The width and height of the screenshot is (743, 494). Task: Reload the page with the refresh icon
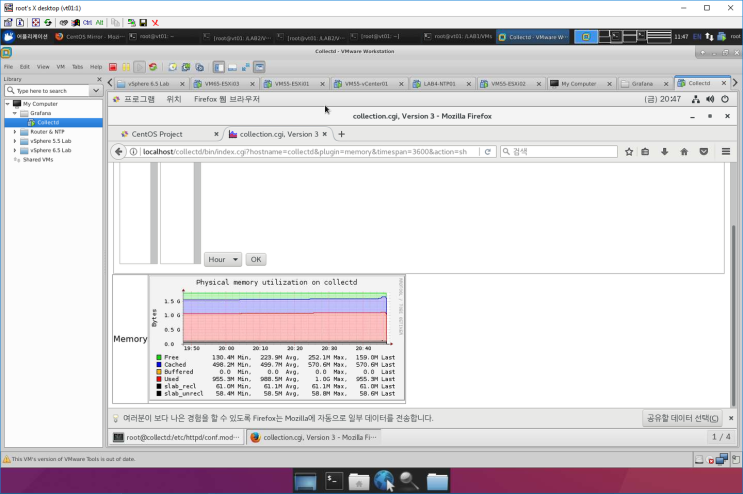(488, 152)
